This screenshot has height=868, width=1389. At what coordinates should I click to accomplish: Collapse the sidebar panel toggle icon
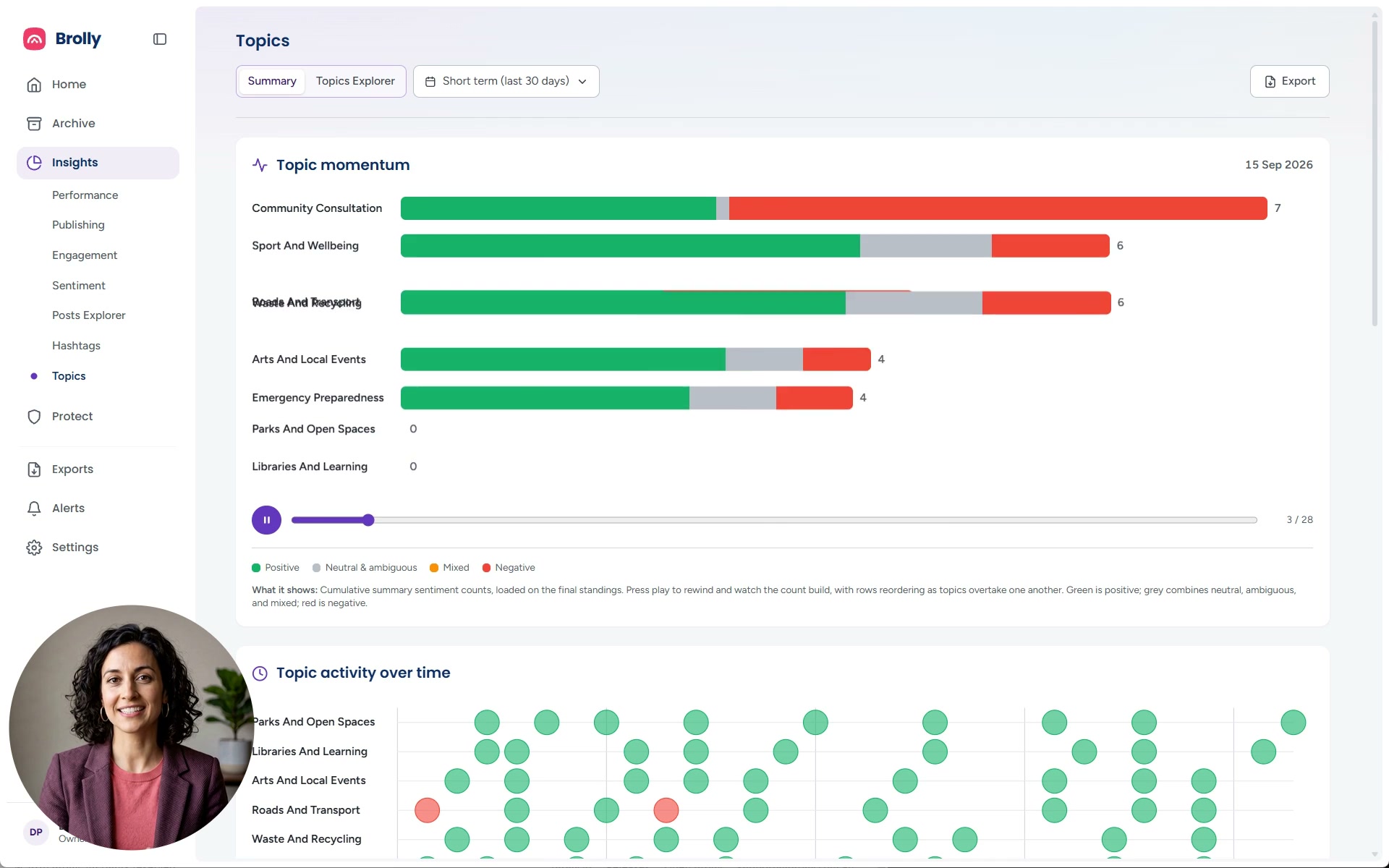click(160, 39)
